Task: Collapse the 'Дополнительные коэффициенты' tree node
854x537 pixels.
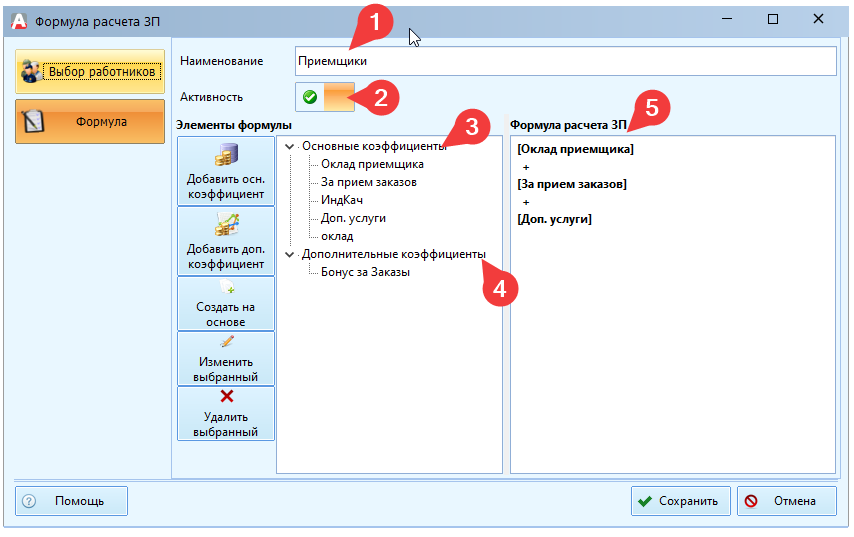Action: tap(290, 255)
